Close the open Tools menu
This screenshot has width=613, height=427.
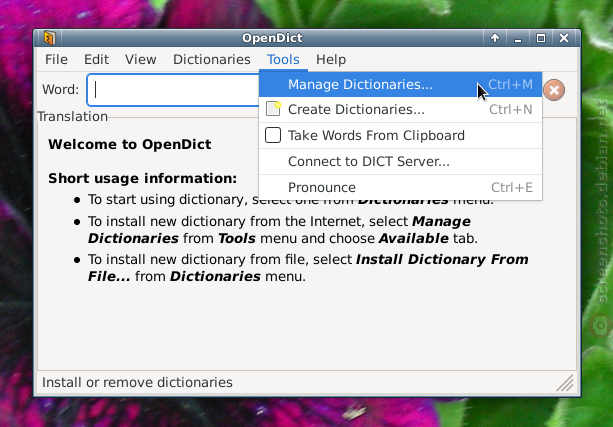(283, 59)
